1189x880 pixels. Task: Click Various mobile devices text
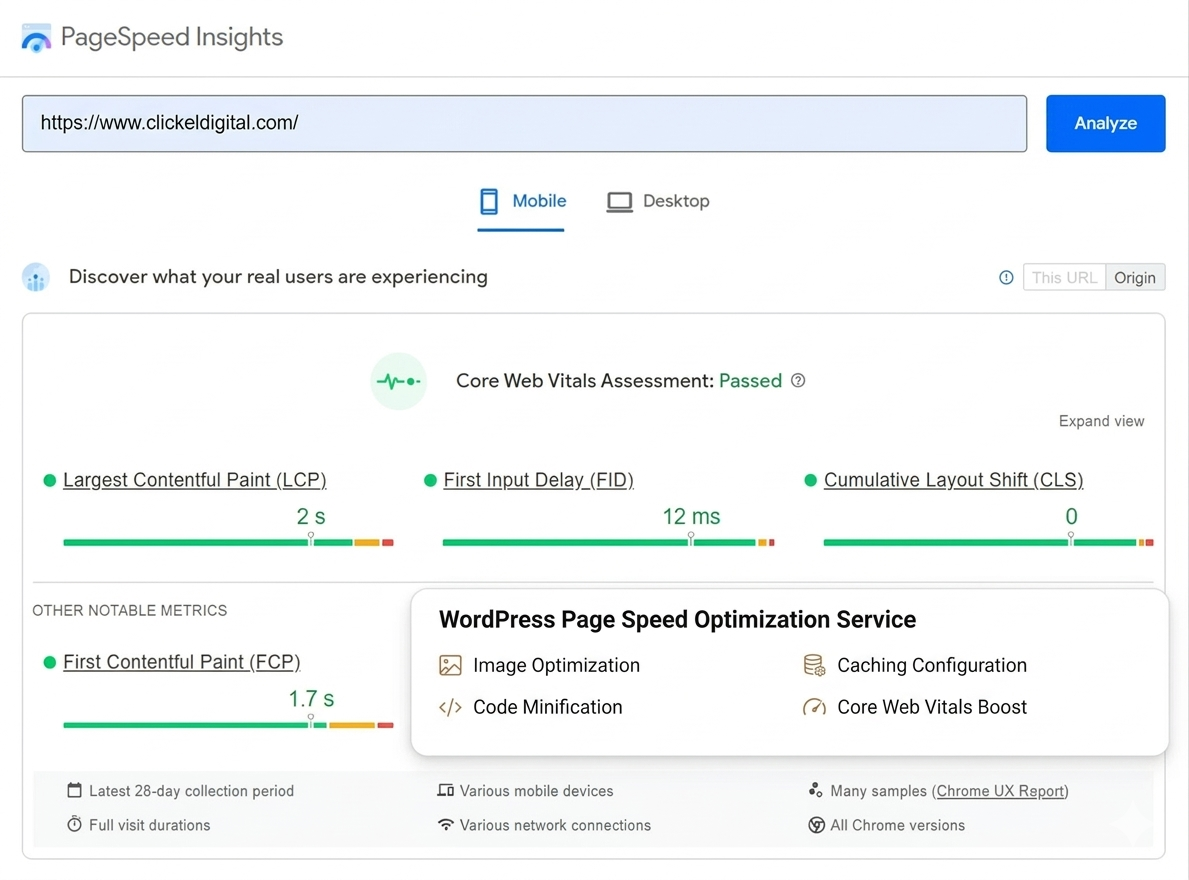tap(536, 791)
